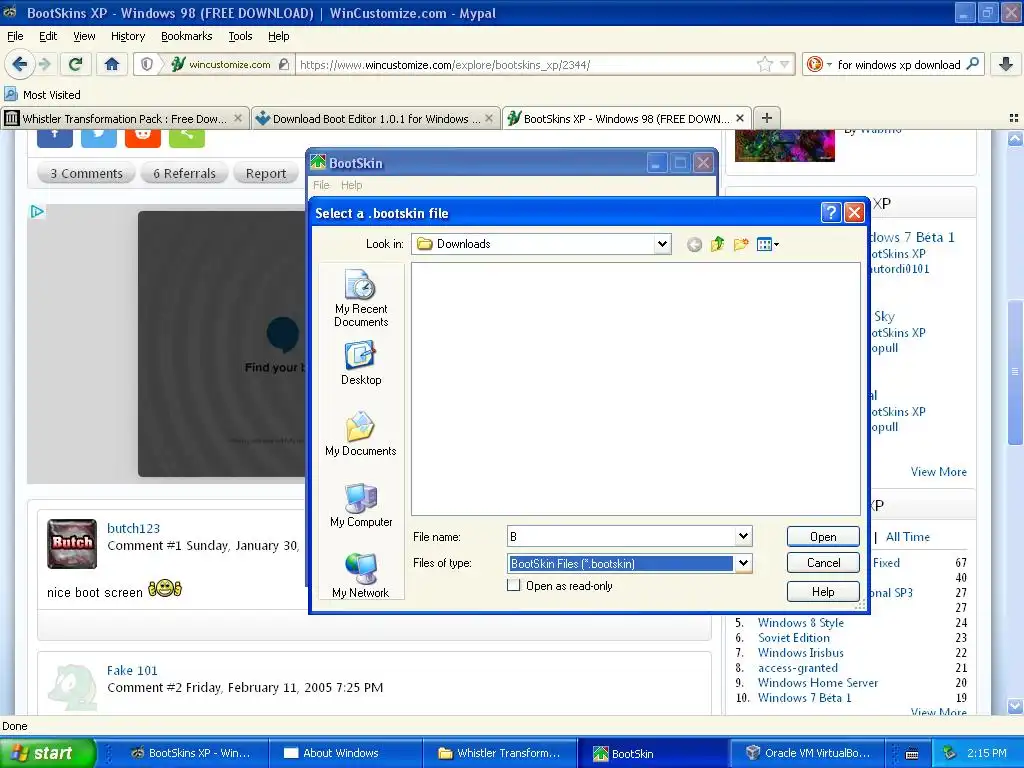Open My Documents in places bar

point(360,434)
